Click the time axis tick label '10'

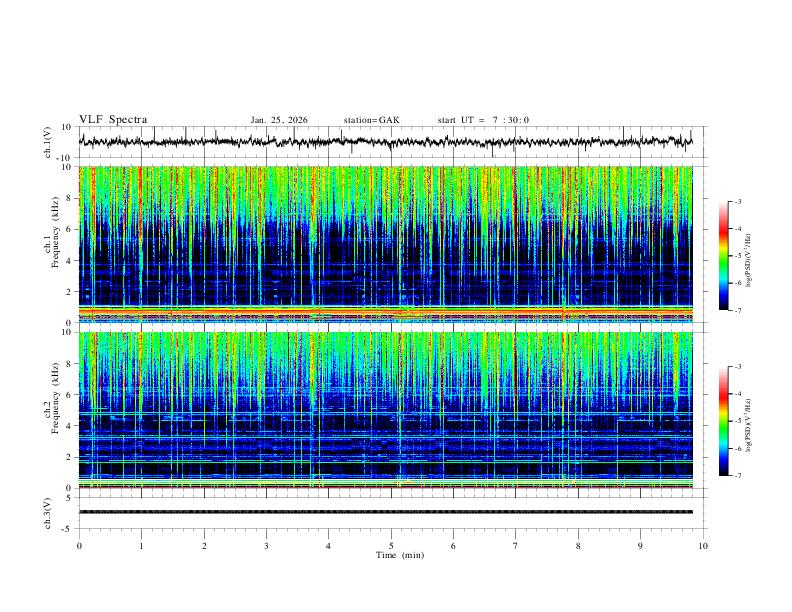tap(703, 546)
